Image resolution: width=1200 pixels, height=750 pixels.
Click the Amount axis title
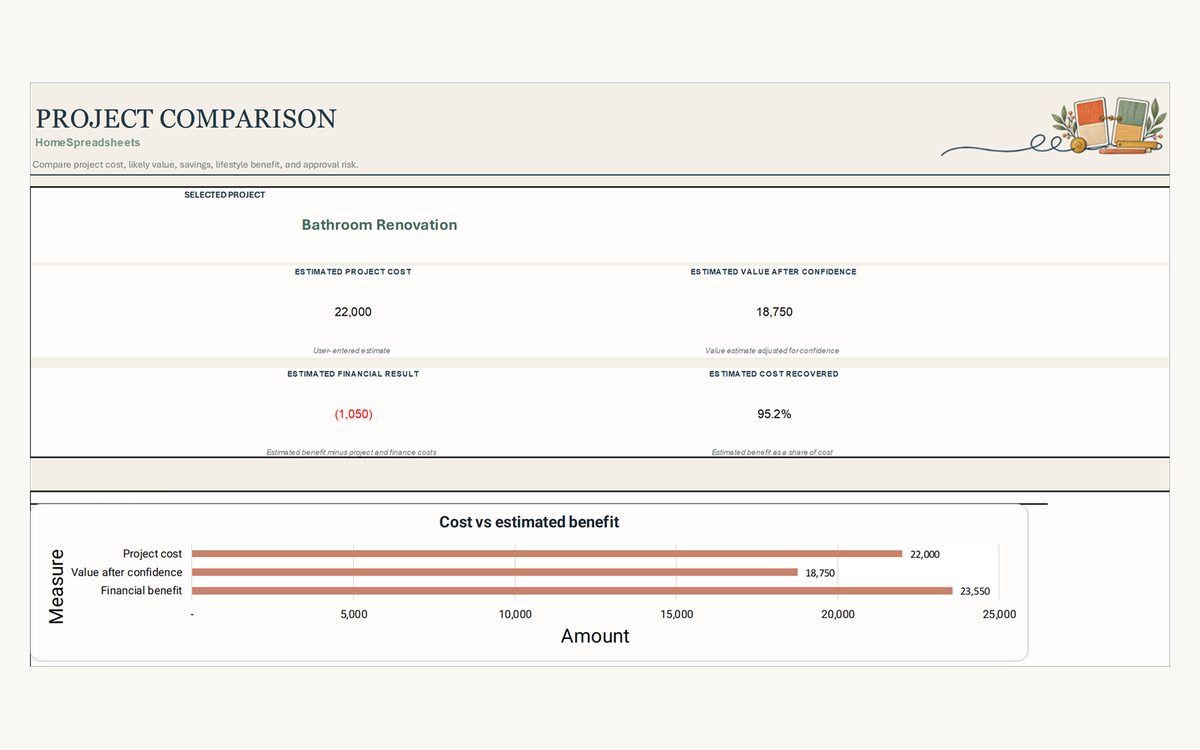pyautogui.click(x=595, y=636)
